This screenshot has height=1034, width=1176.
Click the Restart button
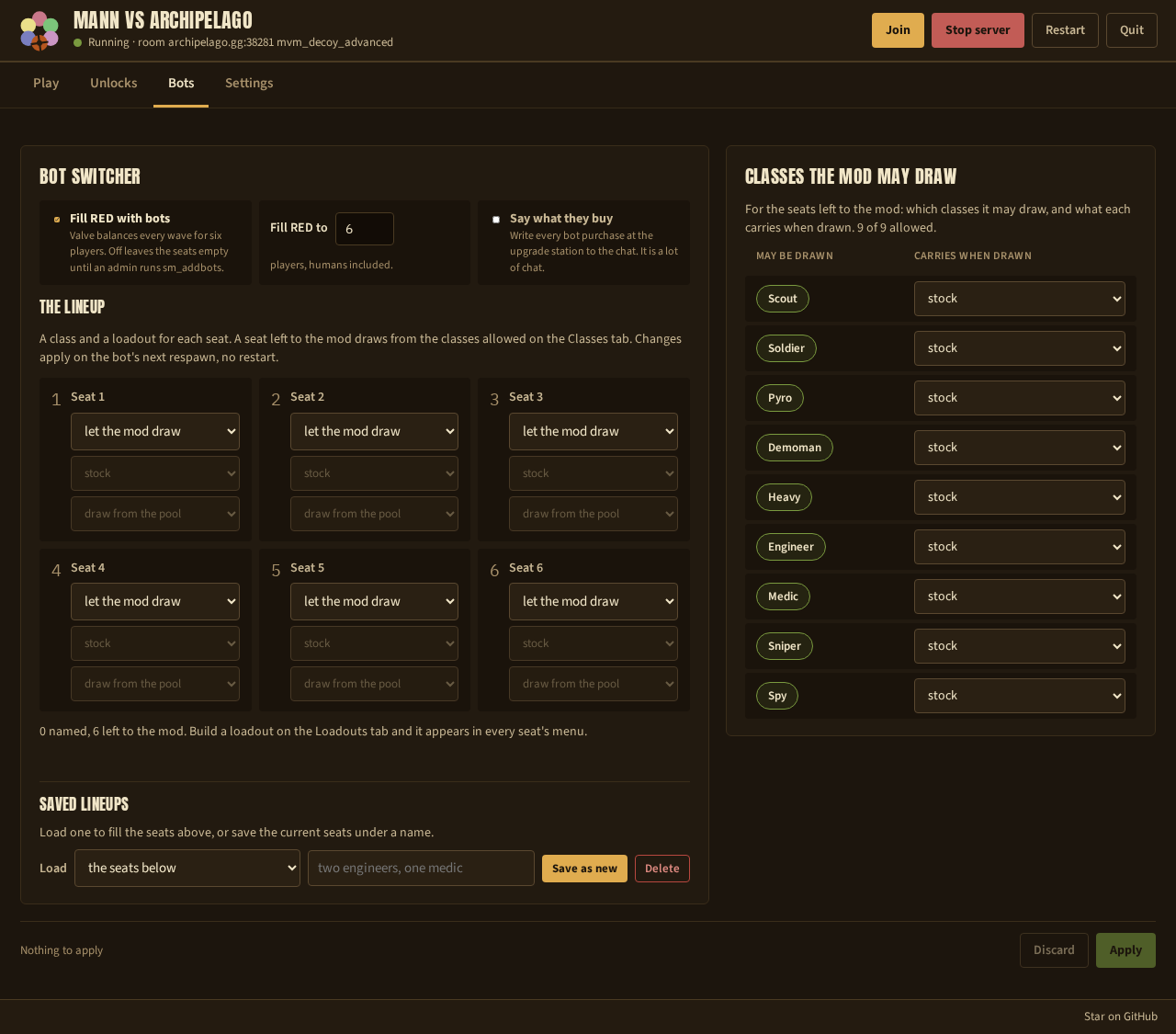pos(1065,30)
